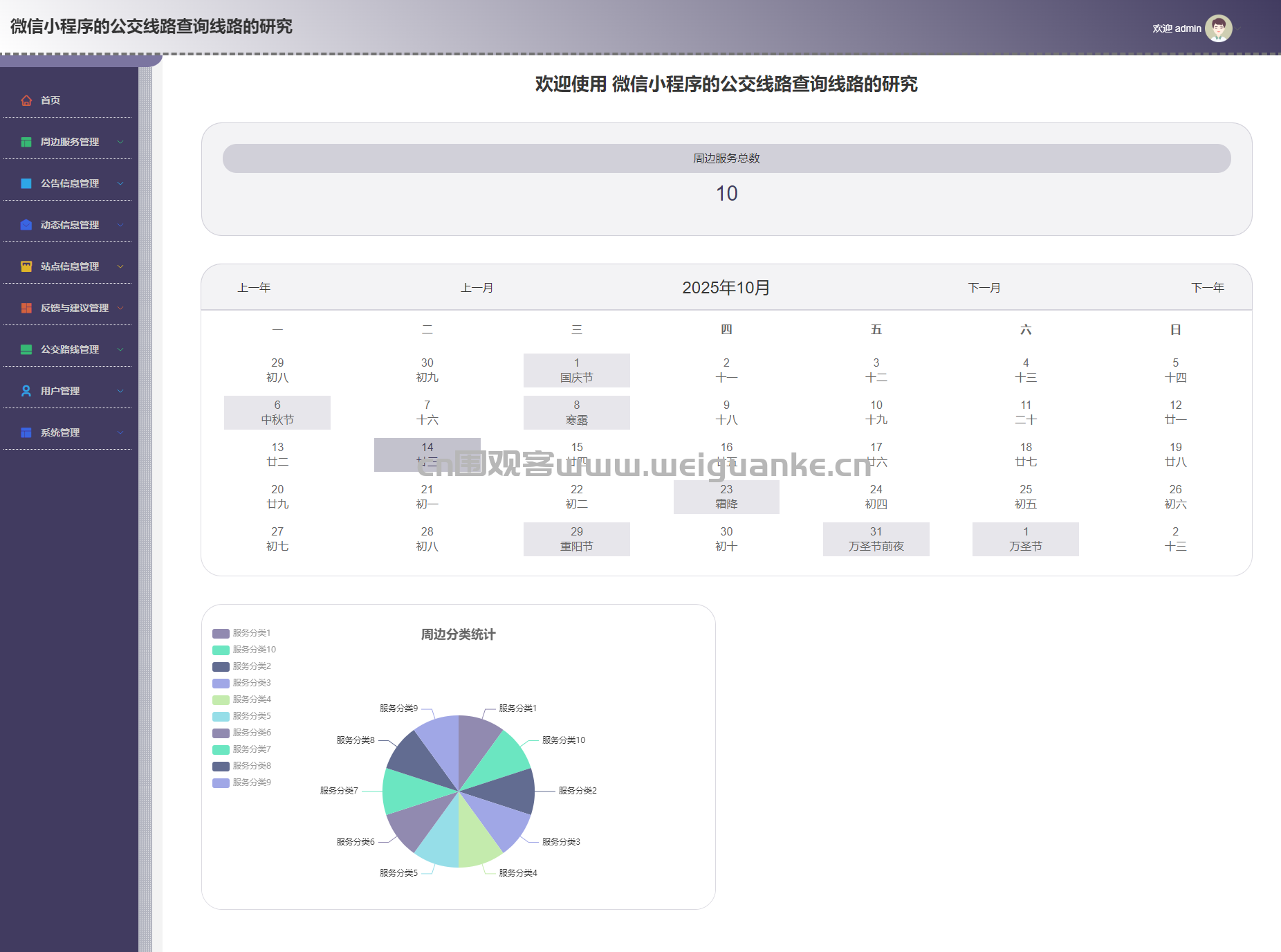Click the 用户管理 person icon
This screenshot has height=952, width=1281.
26,391
